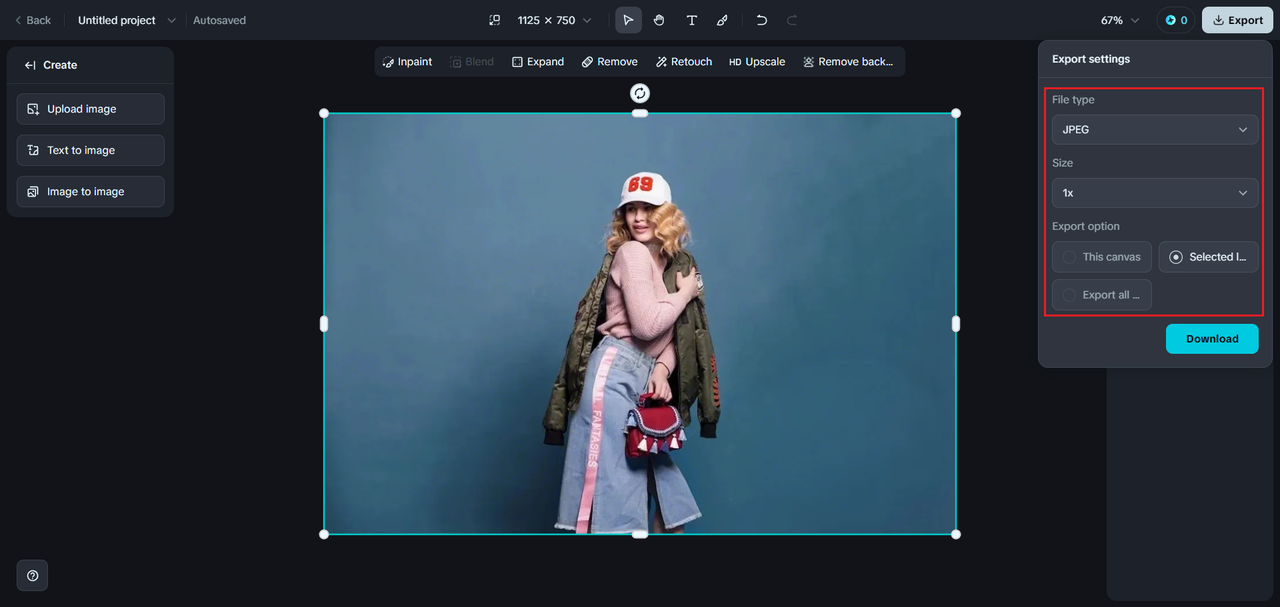Screen dimensions: 1280x607
Task: Click the rotate handle above the image
Action: tap(640, 93)
